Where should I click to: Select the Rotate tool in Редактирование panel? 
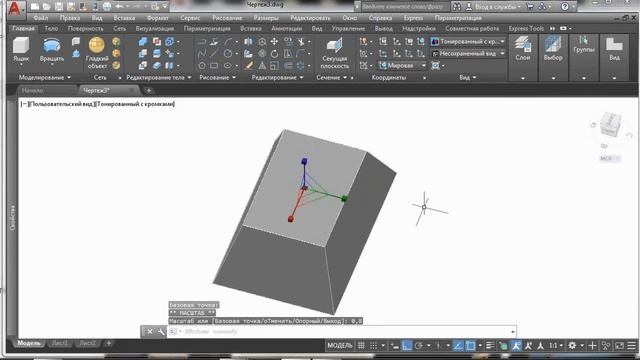pos(274,53)
